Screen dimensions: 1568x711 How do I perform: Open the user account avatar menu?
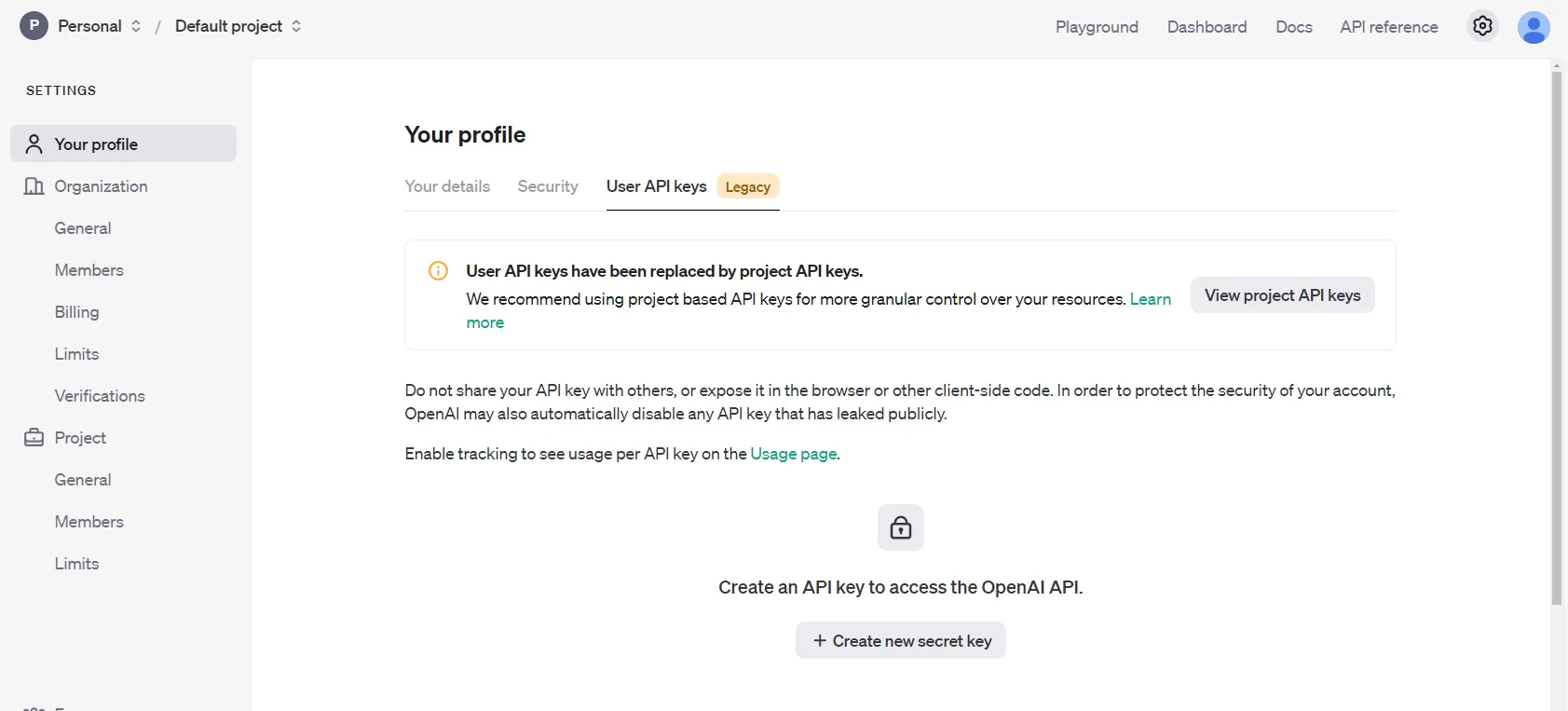(x=1534, y=27)
